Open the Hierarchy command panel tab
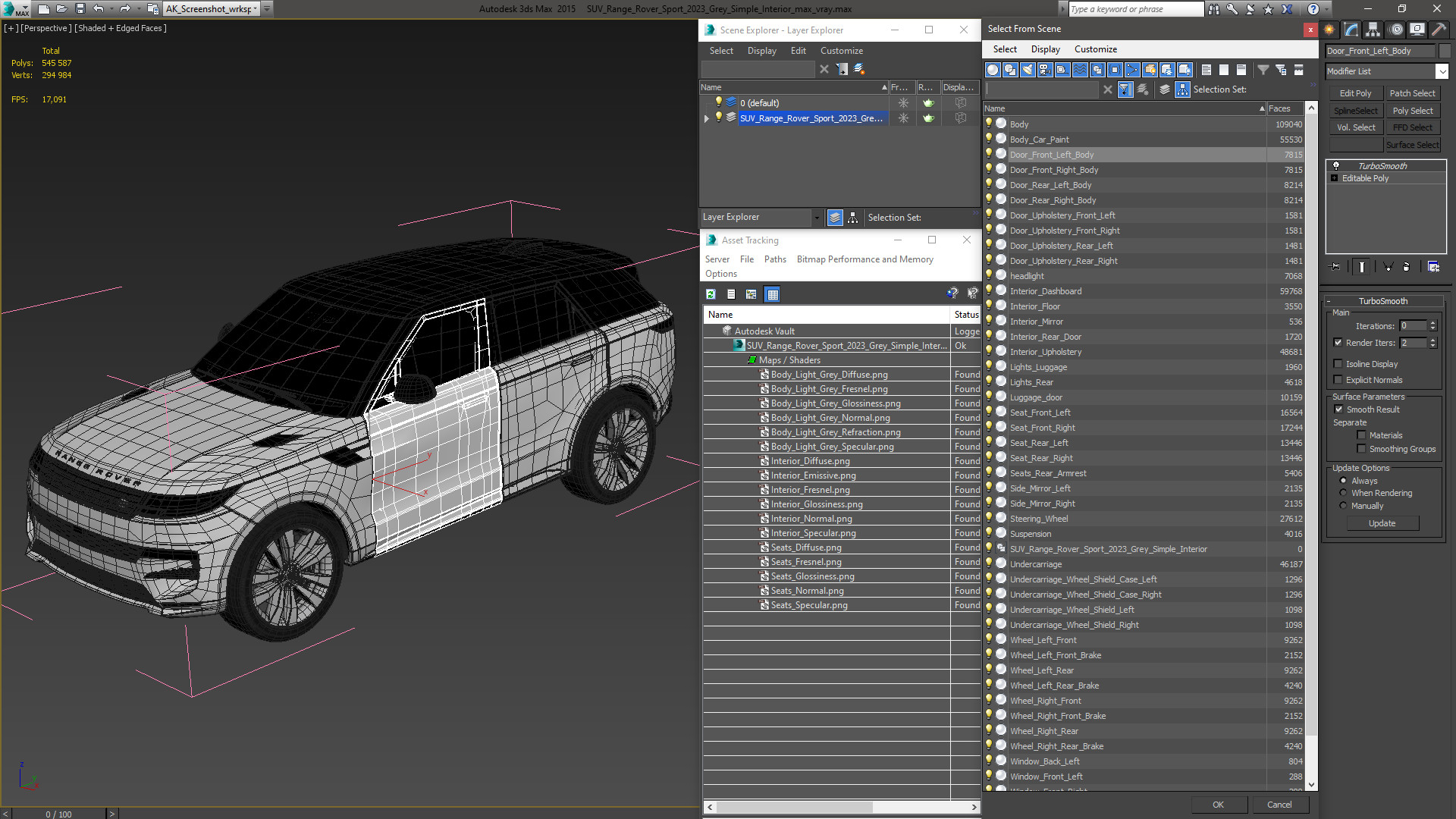Screen dimensions: 1456x819 pyautogui.click(x=1373, y=30)
